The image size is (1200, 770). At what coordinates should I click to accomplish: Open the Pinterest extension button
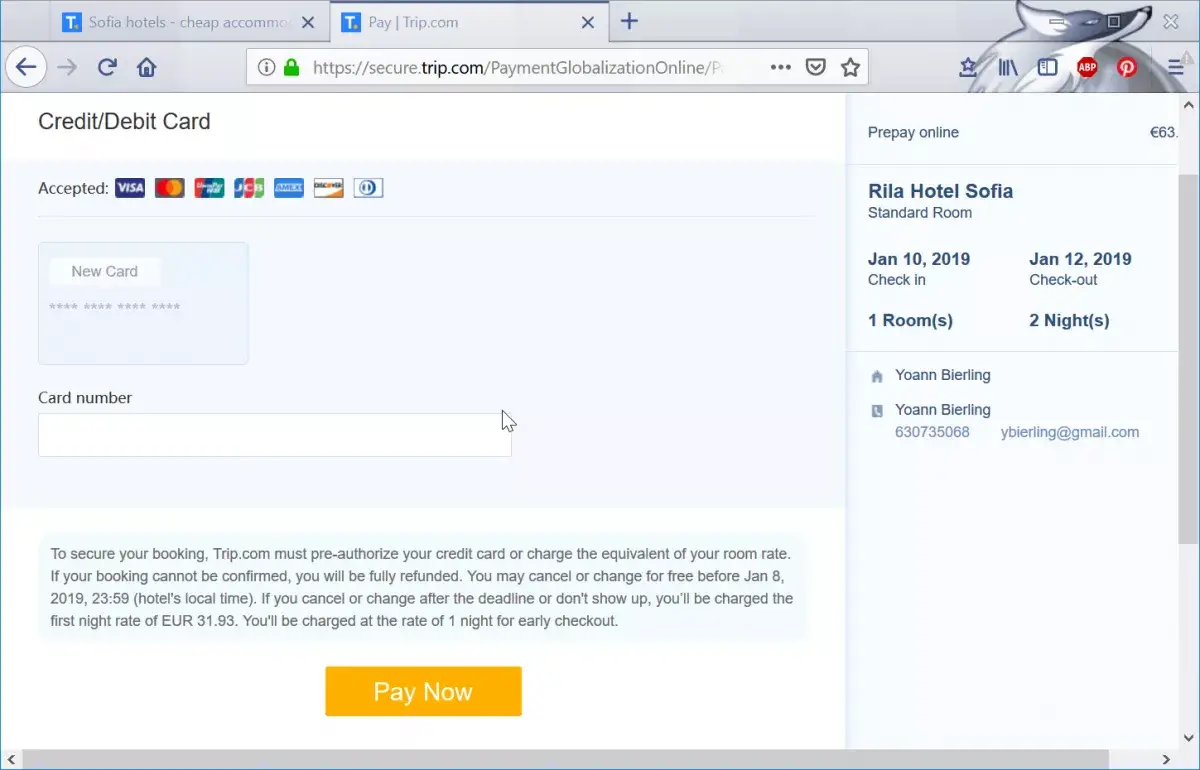click(x=1127, y=67)
